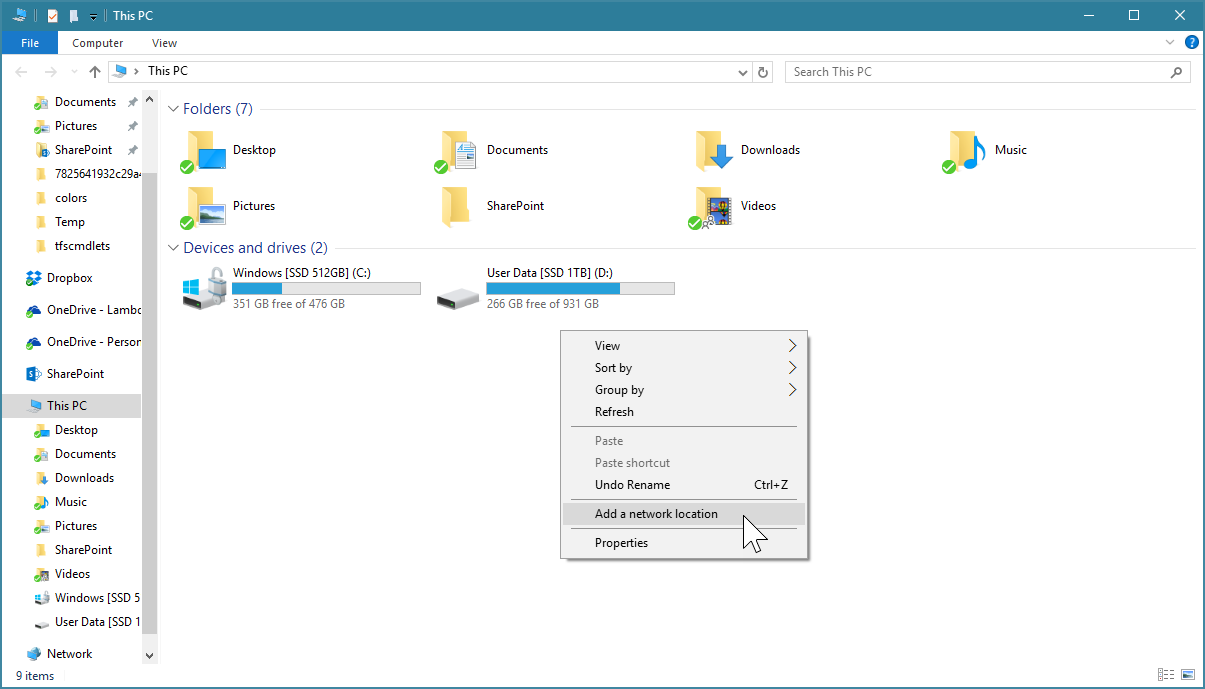Viewport: 1205px width, 689px height.
Task: Click the New folder quick access icon
Action: tap(73, 16)
